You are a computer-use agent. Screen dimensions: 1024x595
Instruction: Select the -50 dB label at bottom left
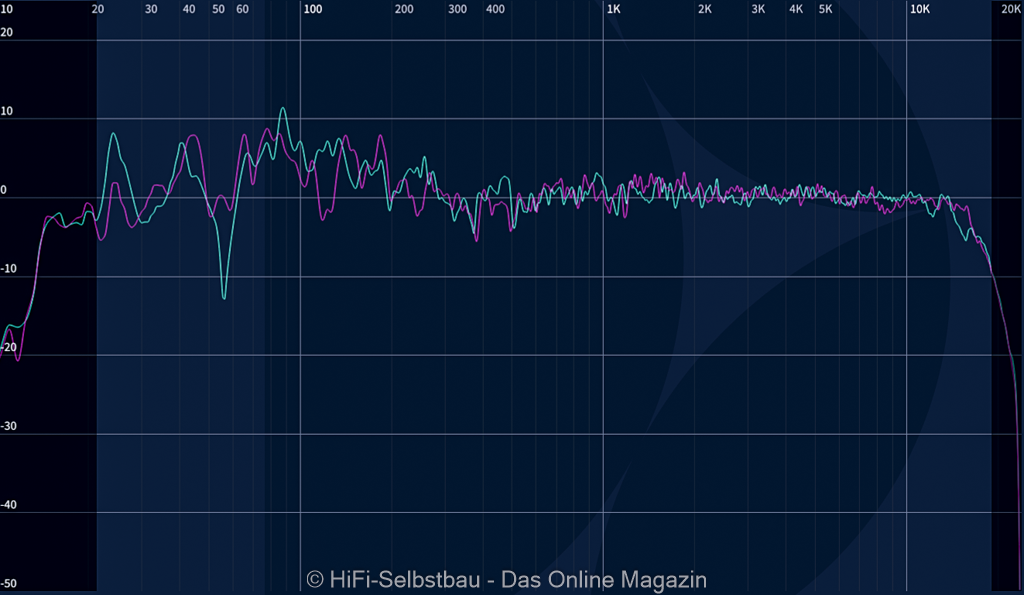[x=8, y=584]
